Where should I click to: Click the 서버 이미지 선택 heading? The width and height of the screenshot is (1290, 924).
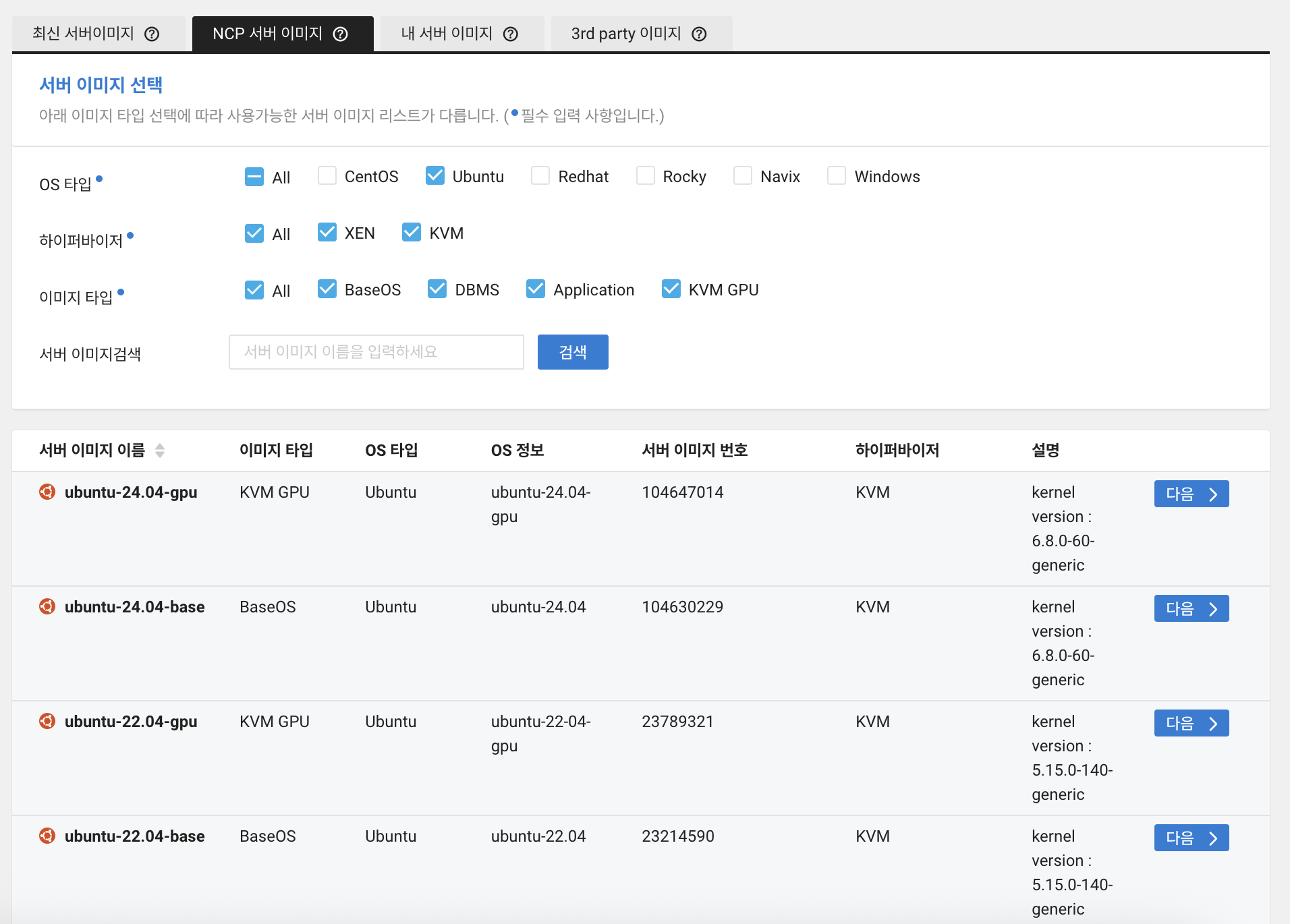coord(101,85)
